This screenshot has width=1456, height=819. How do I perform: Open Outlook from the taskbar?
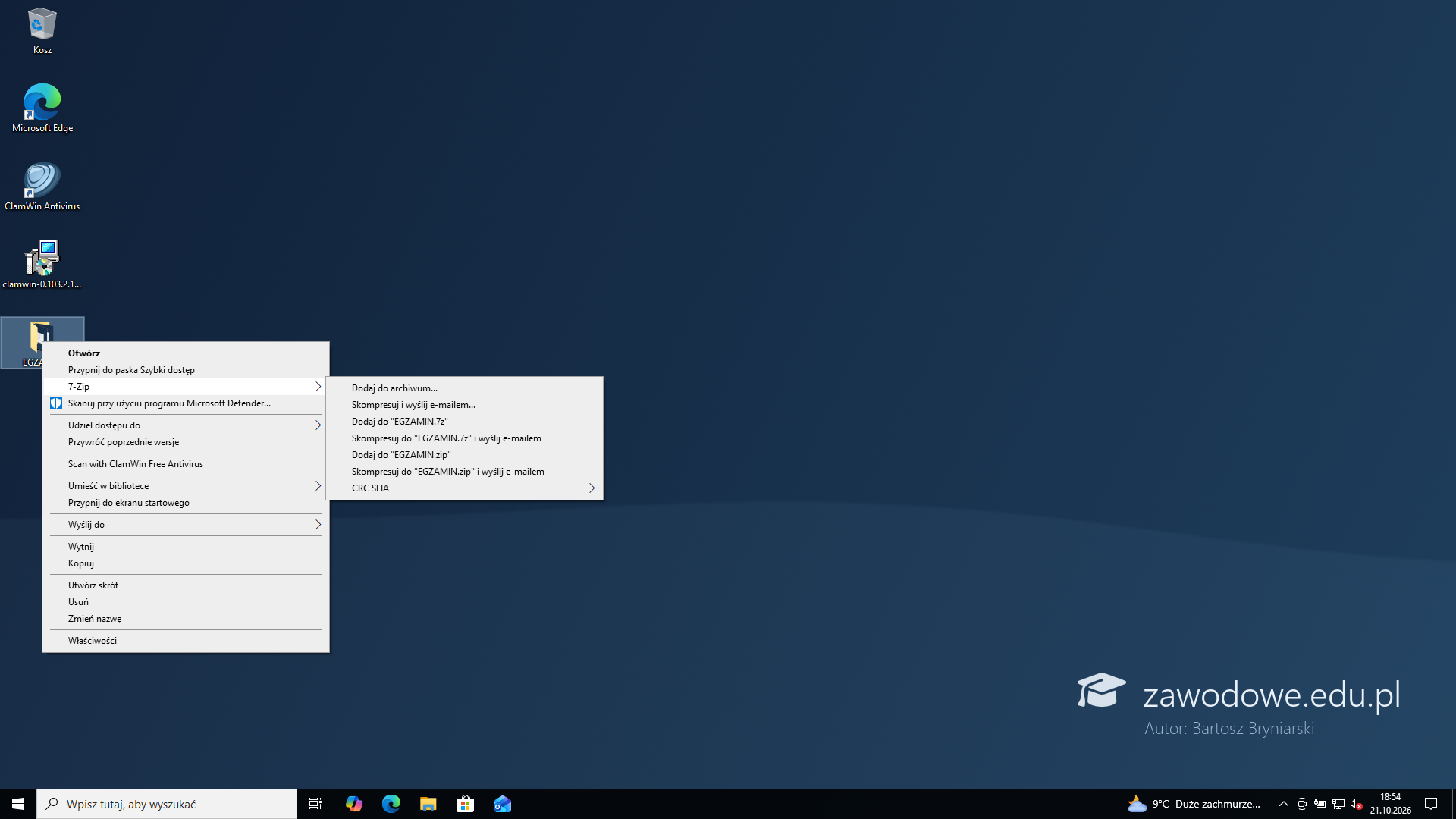tap(503, 804)
